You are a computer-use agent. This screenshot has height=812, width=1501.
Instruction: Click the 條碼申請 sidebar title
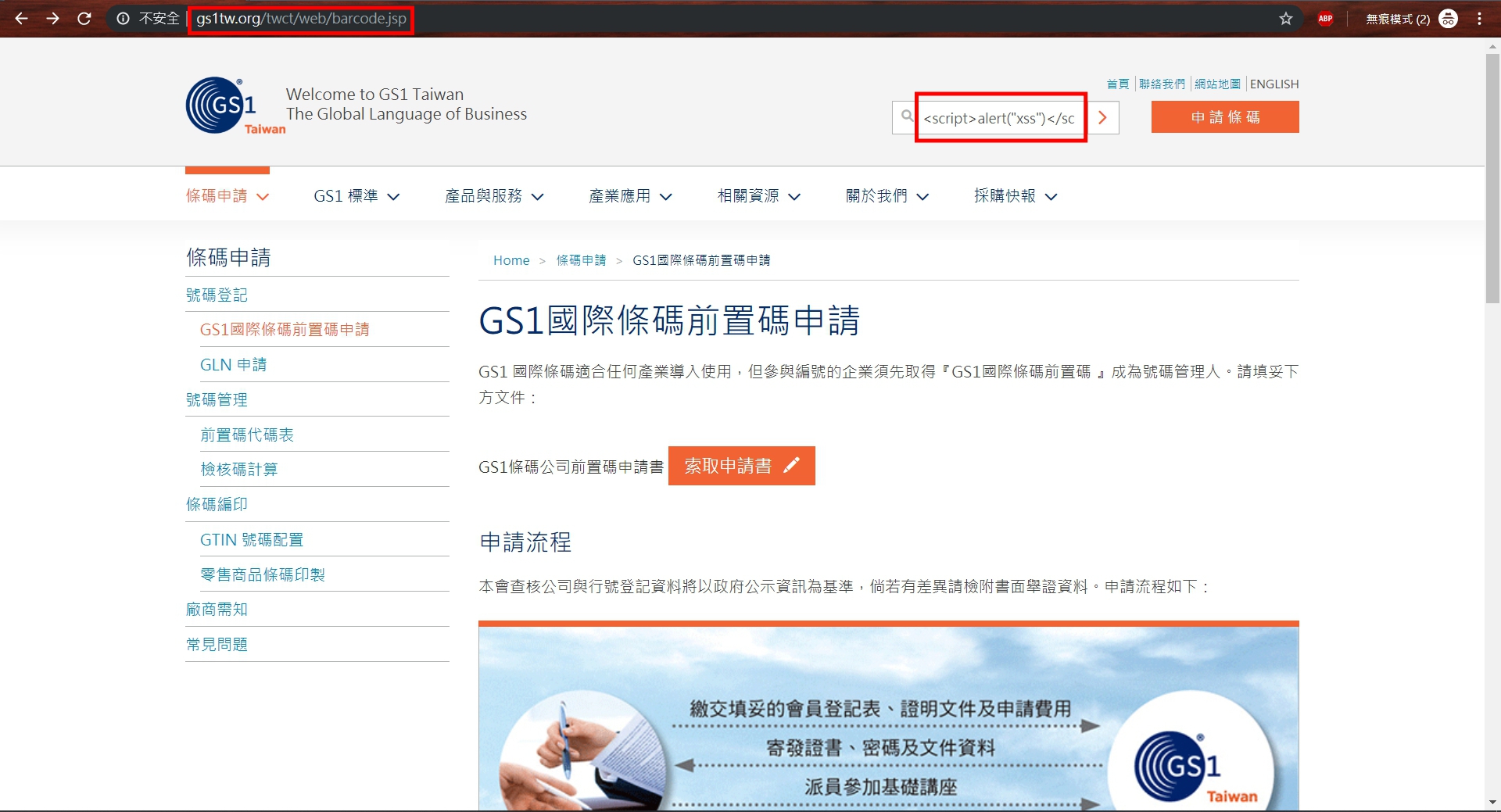click(228, 257)
